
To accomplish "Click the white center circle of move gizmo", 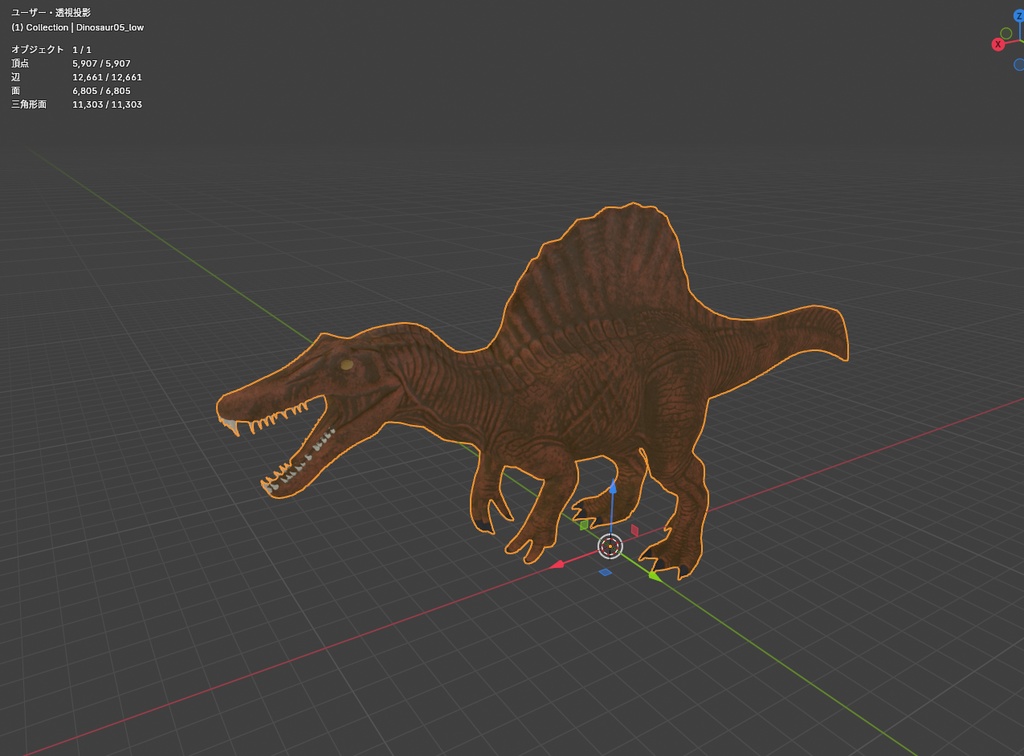I will coord(610,546).
